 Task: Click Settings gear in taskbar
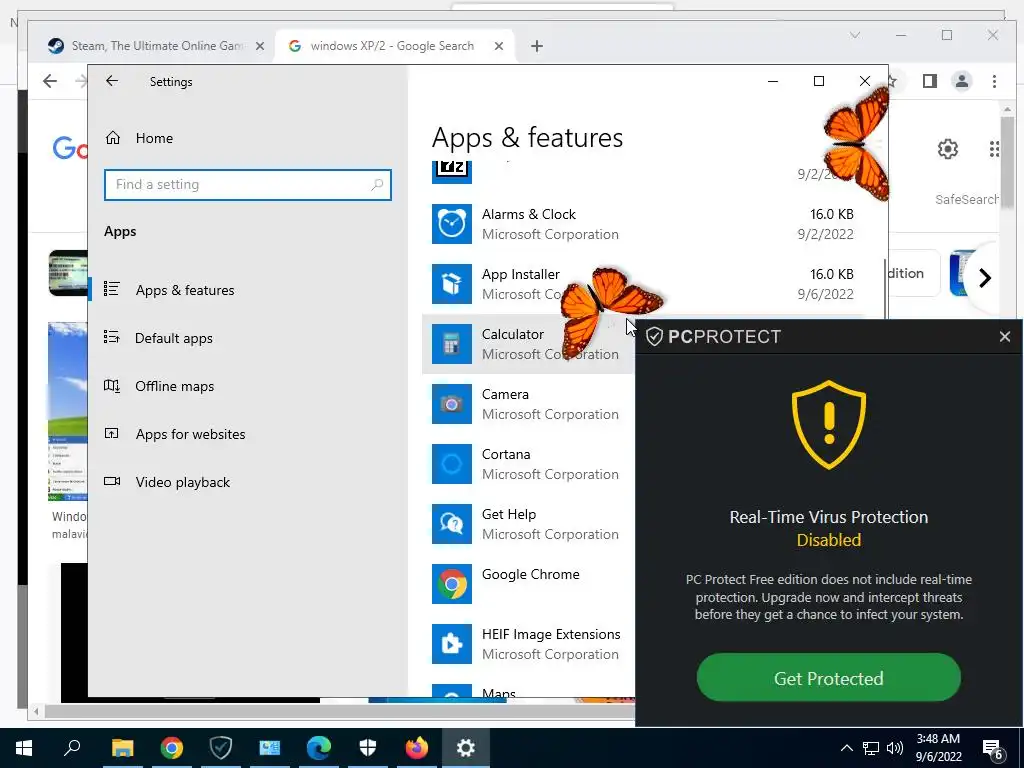coord(466,748)
